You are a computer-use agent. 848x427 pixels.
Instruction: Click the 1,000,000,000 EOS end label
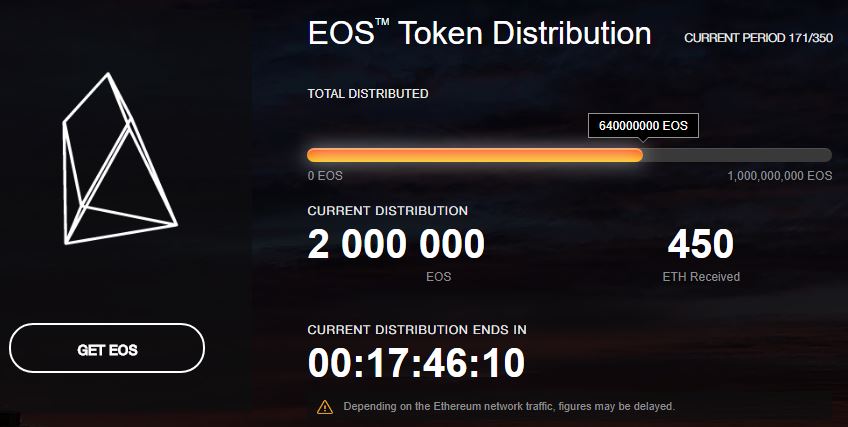[x=779, y=176]
